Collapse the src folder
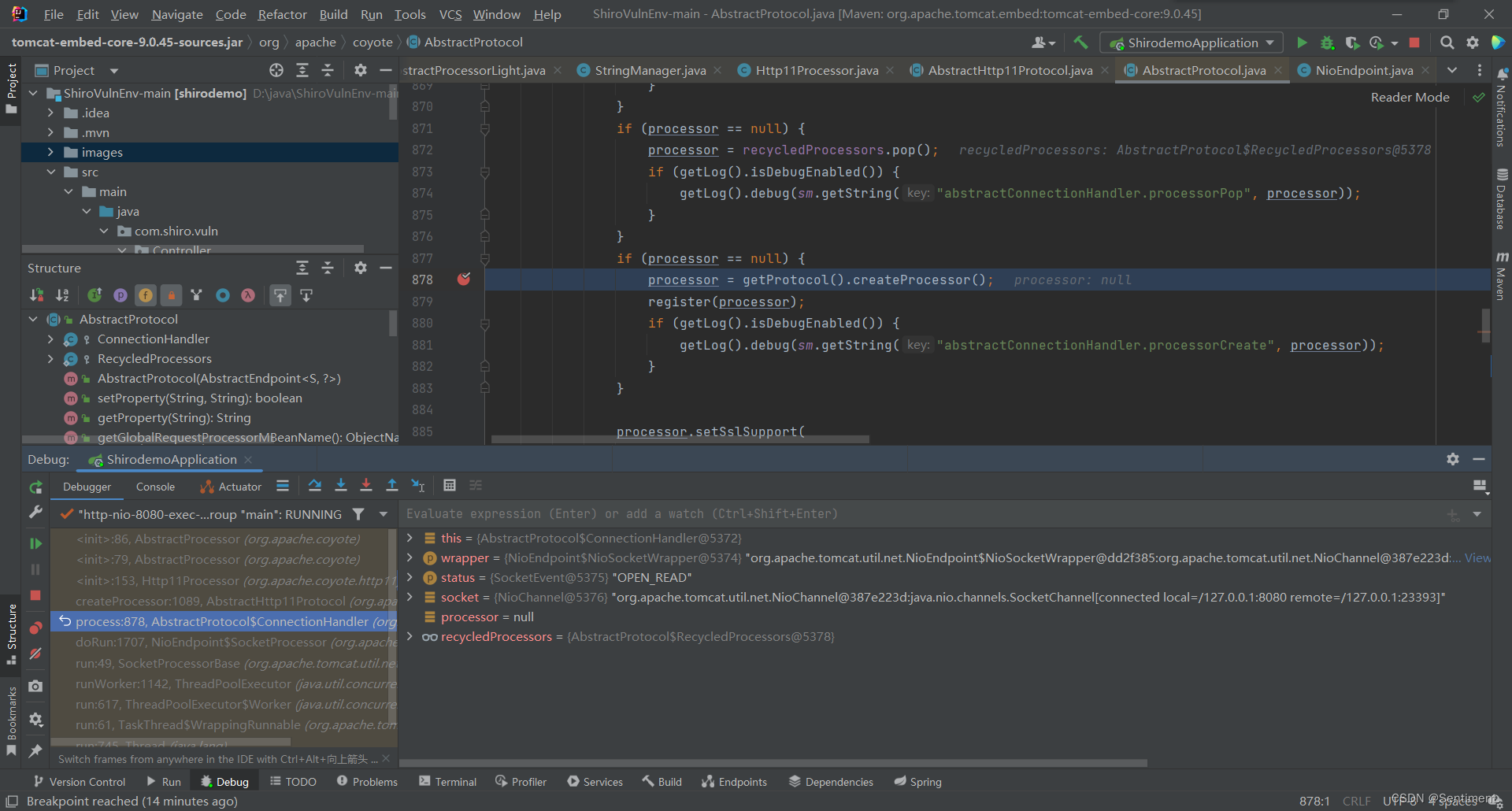Image resolution: width=1512 pixels, height=811 pixels. coord(50,172)
